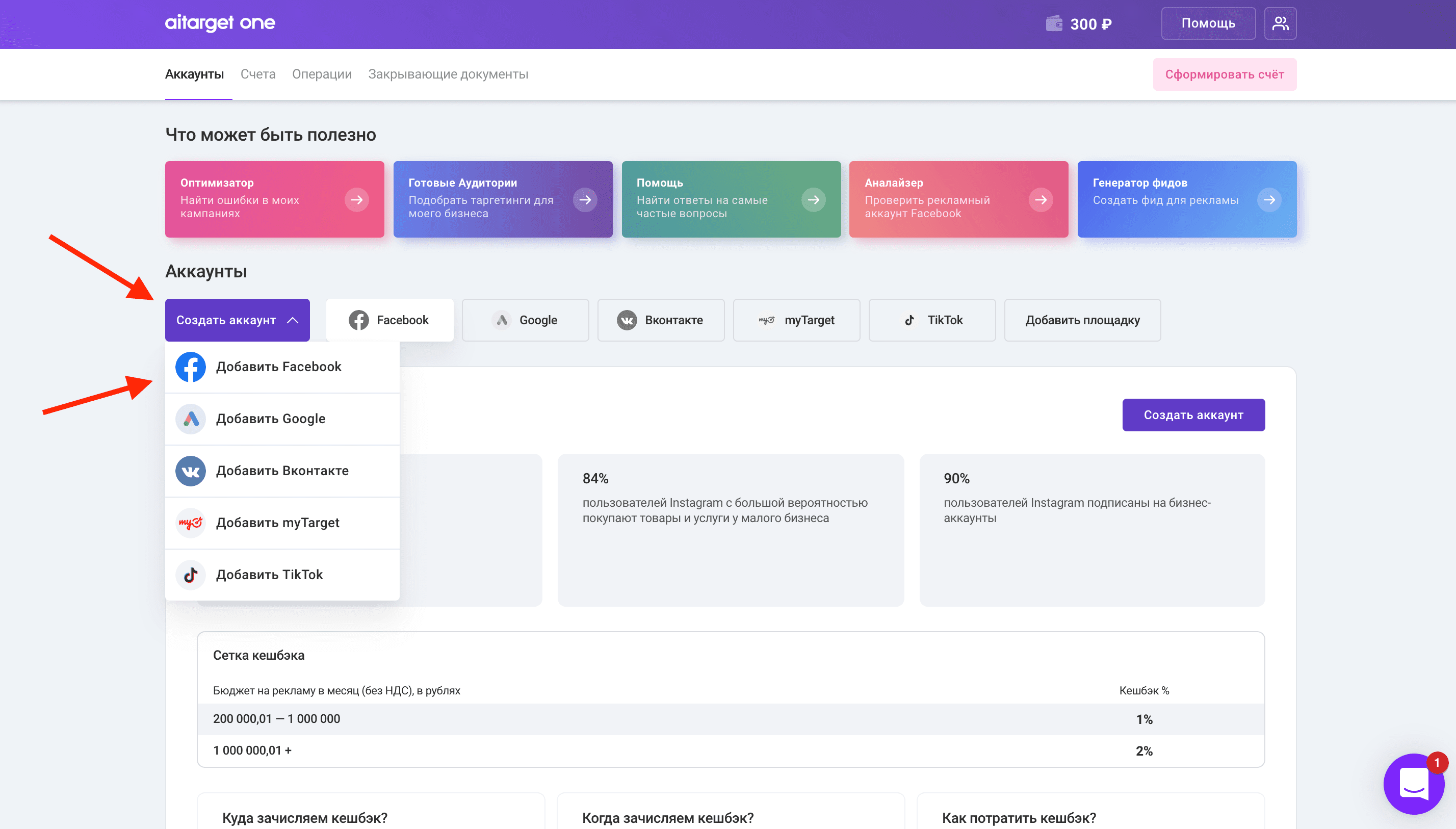Click the arrow on Генератор фидов card
The height and width of the screenshot is (829, 1456).
[x=1269, y=200]
